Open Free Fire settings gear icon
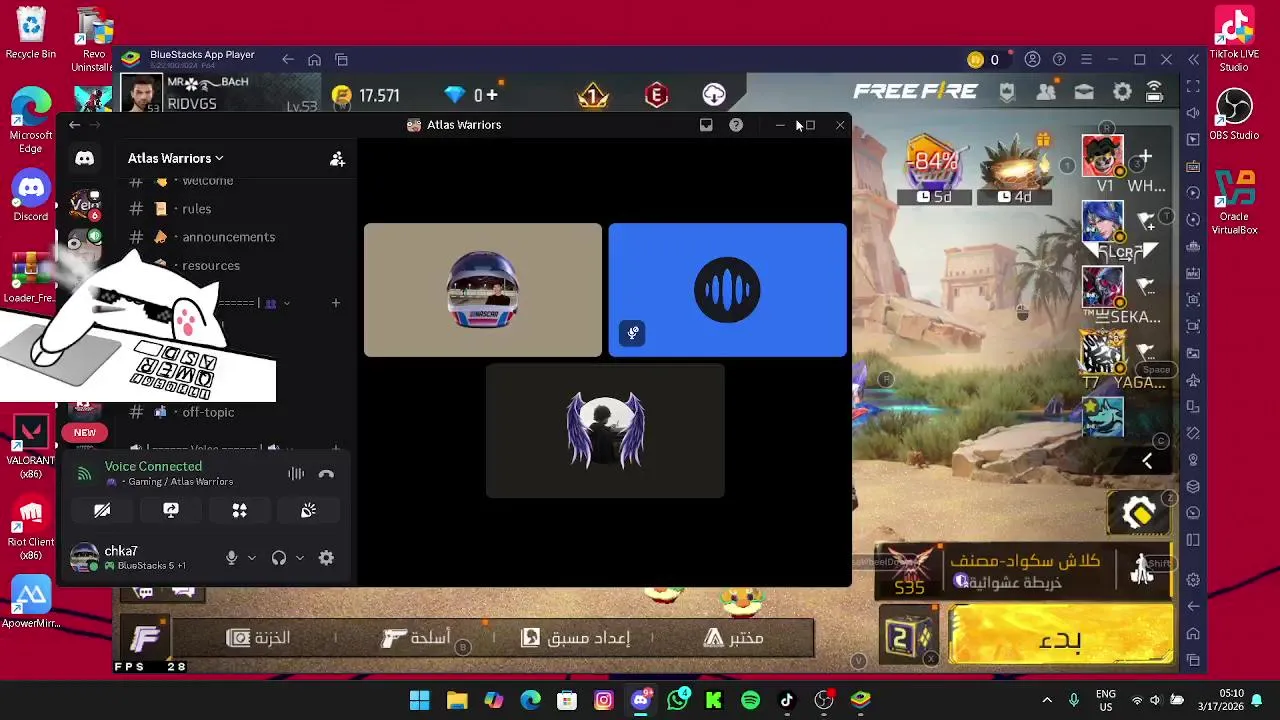The width and height of the screenshot is (1280, 720). 1122,92
